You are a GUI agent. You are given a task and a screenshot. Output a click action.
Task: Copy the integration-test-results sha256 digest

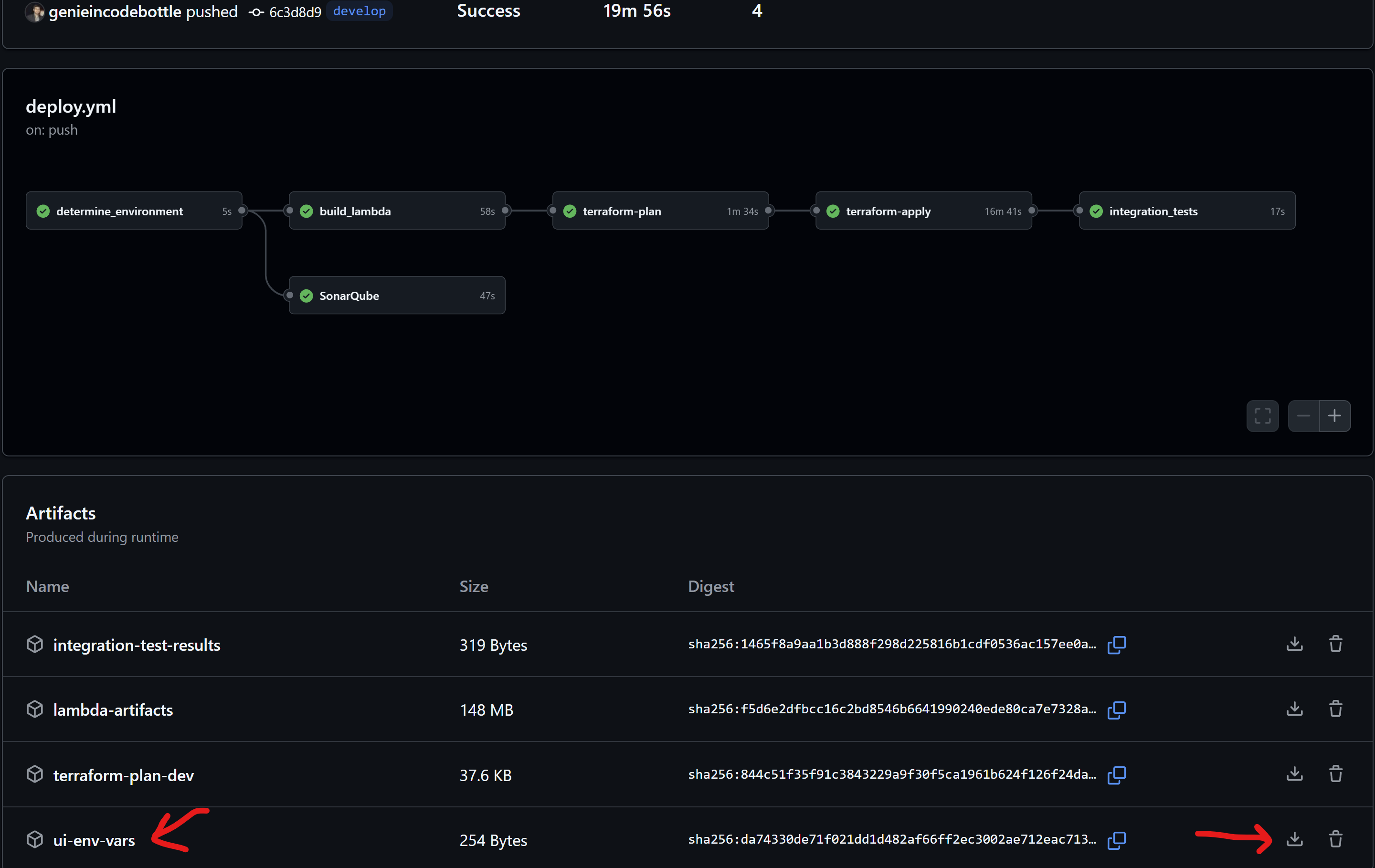pyautogui.click(x=1116, y=644)
